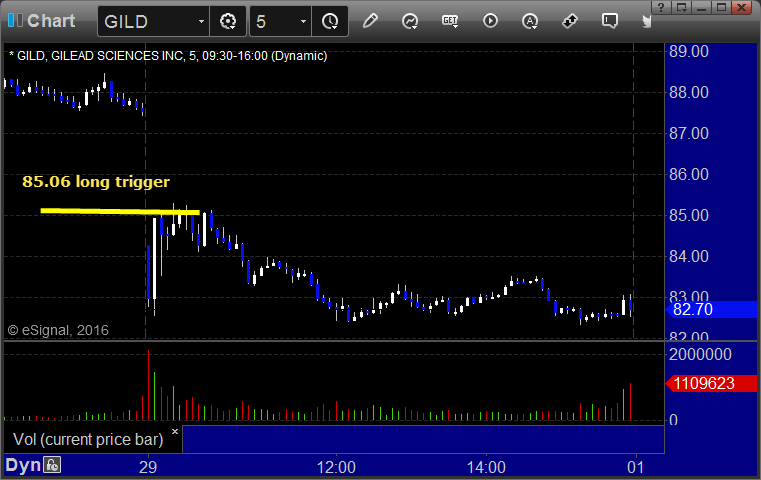Screen dimensions: 761x480
Task: Toggle the lock icon beside Dyn
Action: pyautogui.click(x=52, y=465)
